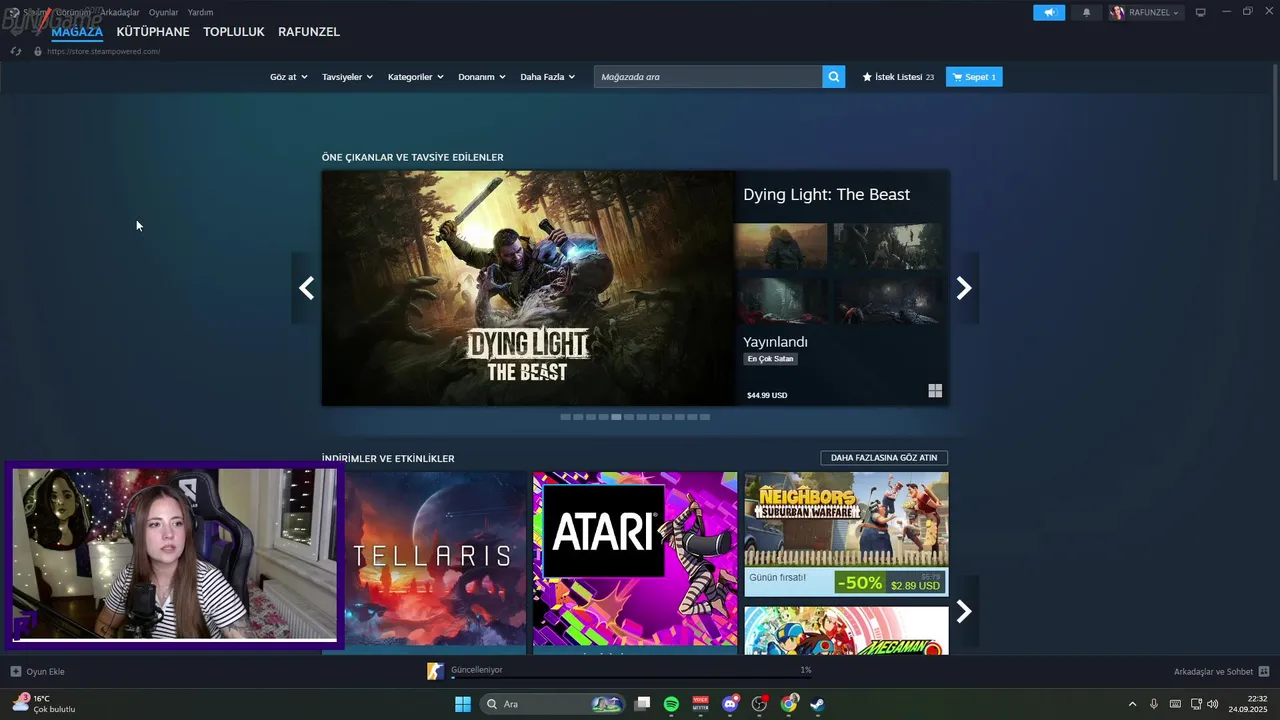
Task: Open the RAFUNZEL account dropdown
Action: click(x=1145, y=13)
